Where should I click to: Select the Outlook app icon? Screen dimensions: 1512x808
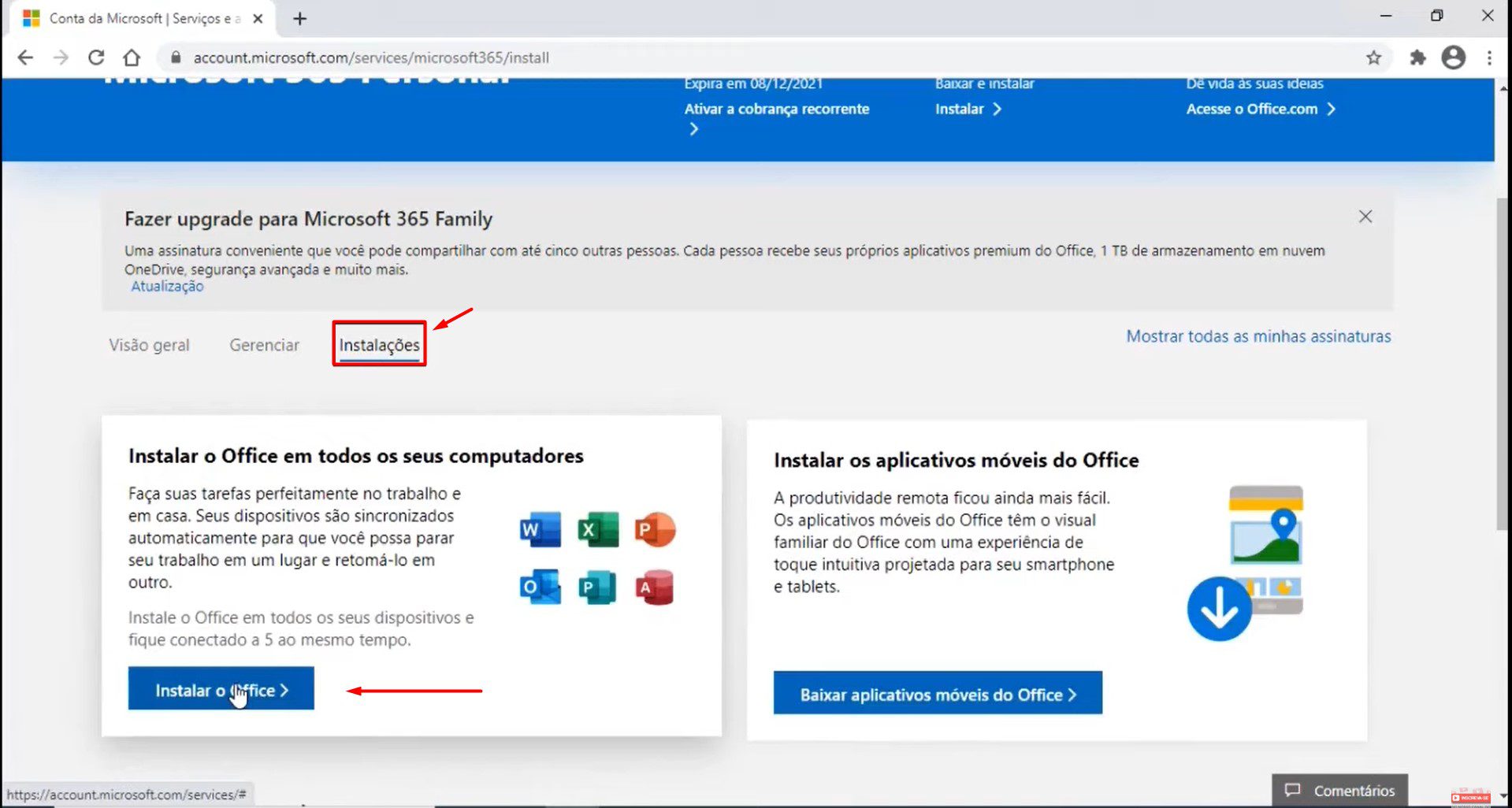(539, 587)
